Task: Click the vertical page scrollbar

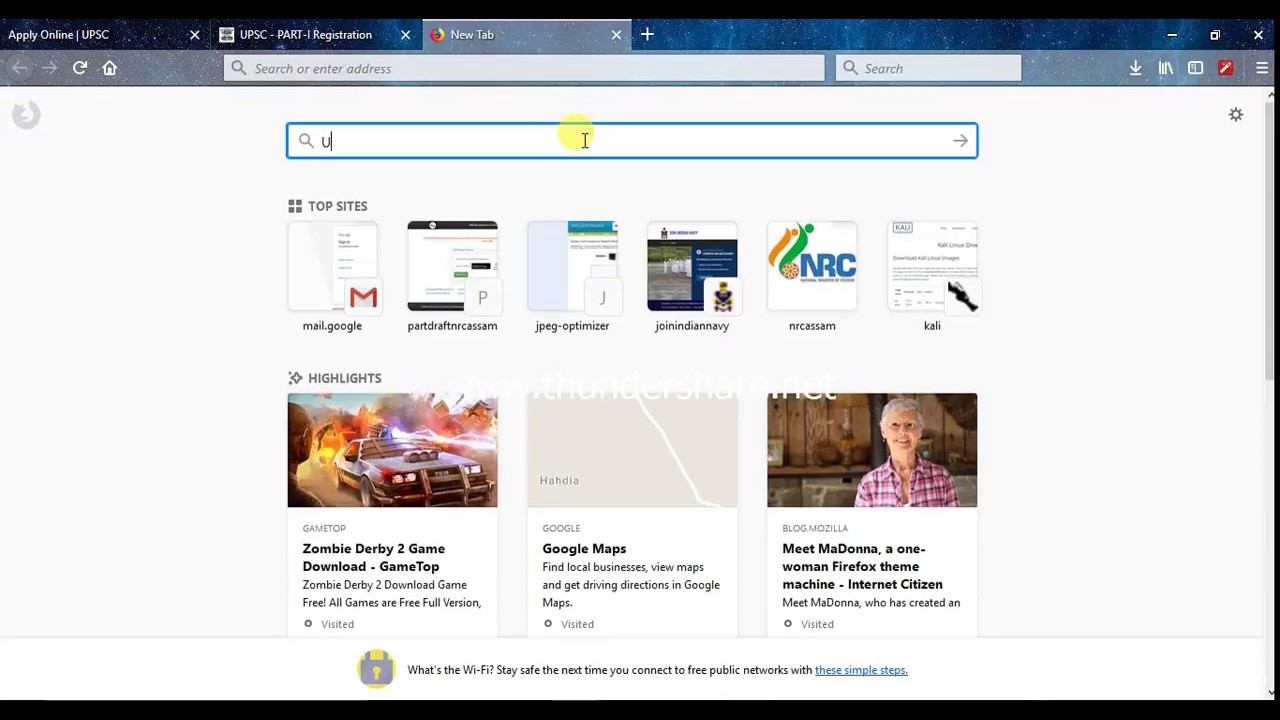Action: tap(1271, 240)
